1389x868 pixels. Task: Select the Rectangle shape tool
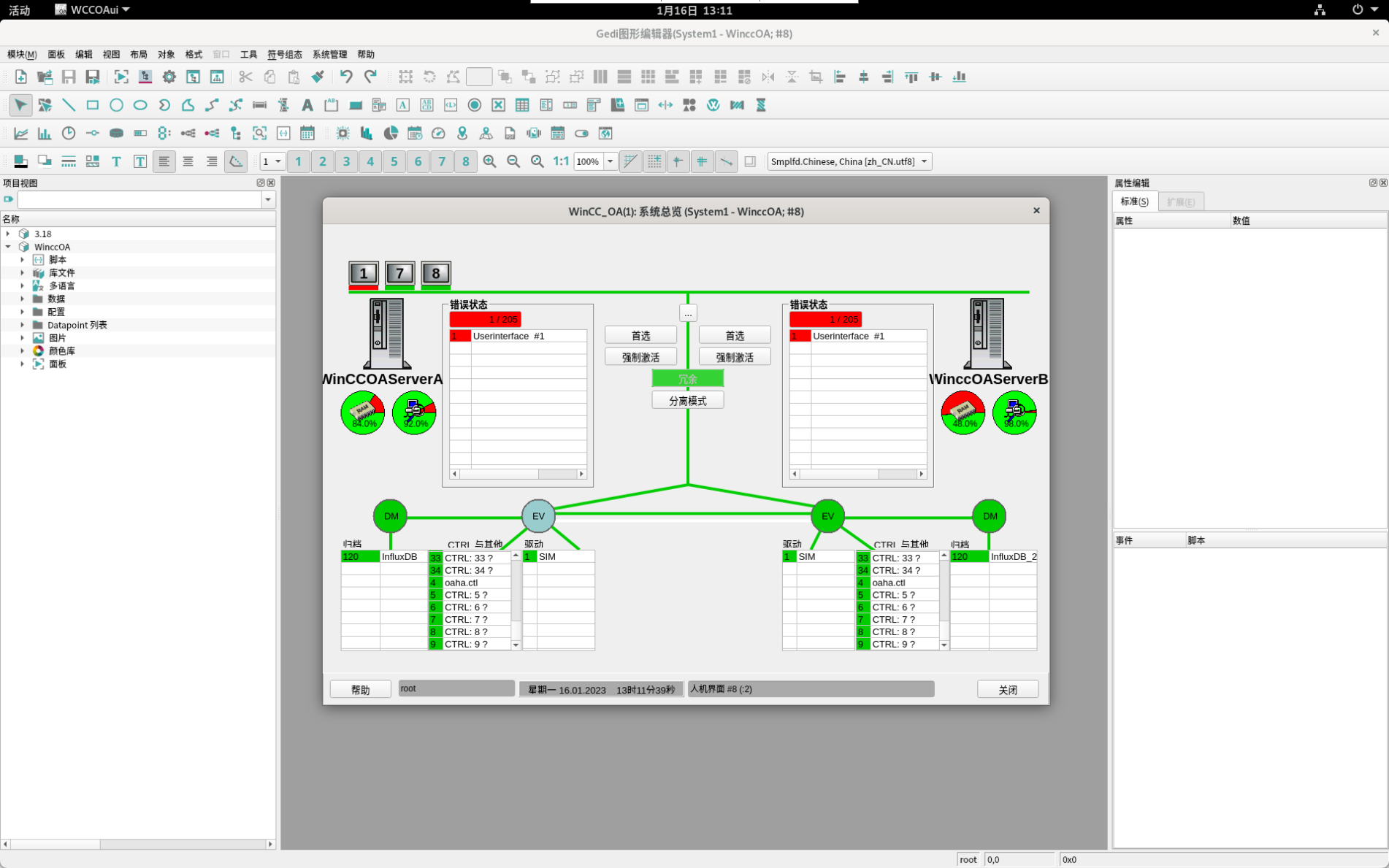tap(93, 105)
